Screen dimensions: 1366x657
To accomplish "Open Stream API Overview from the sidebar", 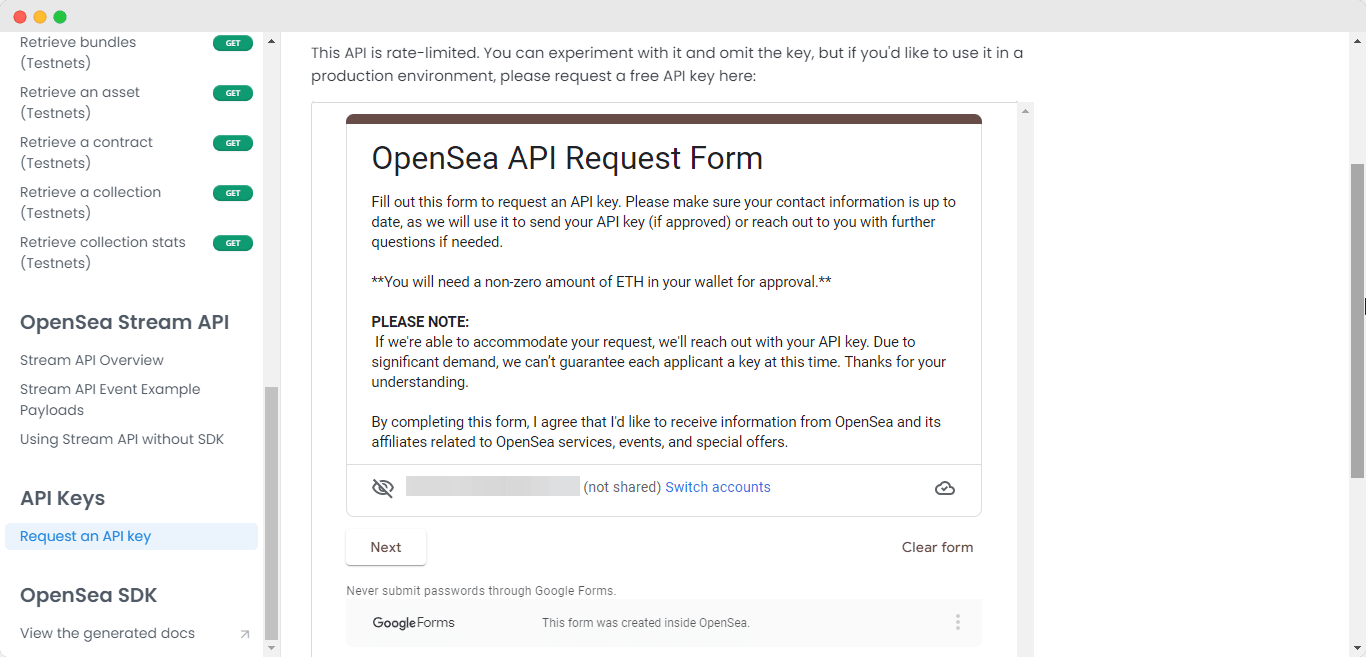I will 91,359.
